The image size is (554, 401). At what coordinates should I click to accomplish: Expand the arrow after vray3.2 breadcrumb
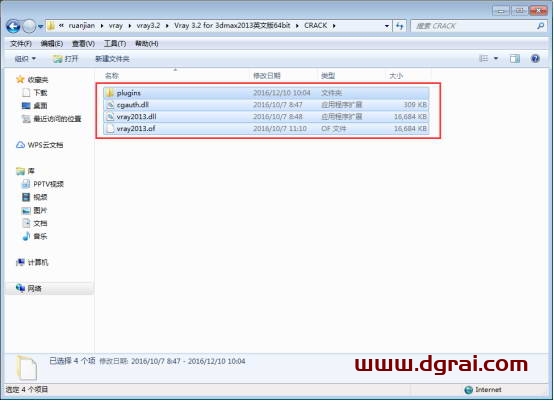click(167, 26)
